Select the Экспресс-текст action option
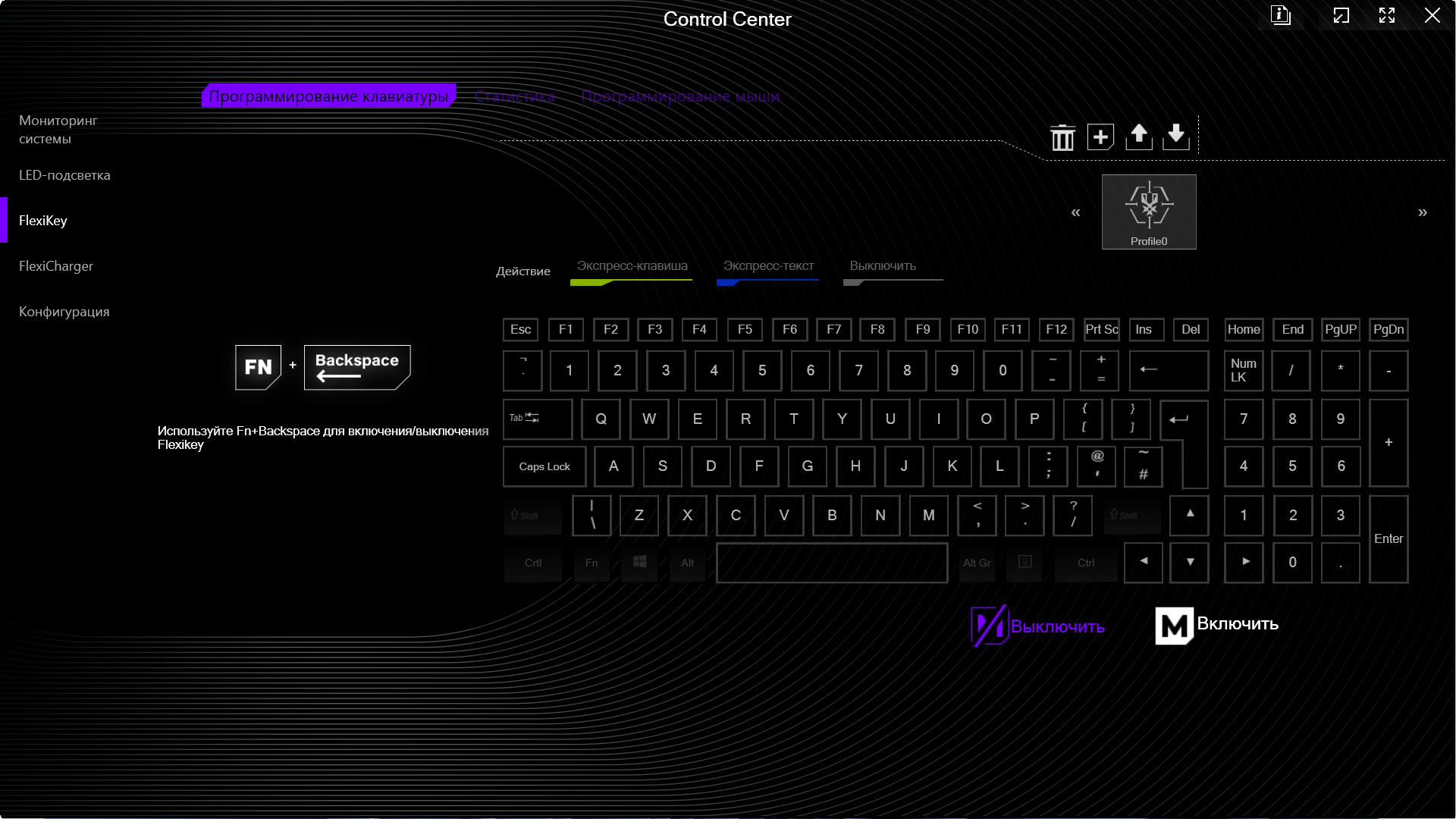Image resolution: width=1456 pixels, height=819 pixels. click(x=768, y=266)
